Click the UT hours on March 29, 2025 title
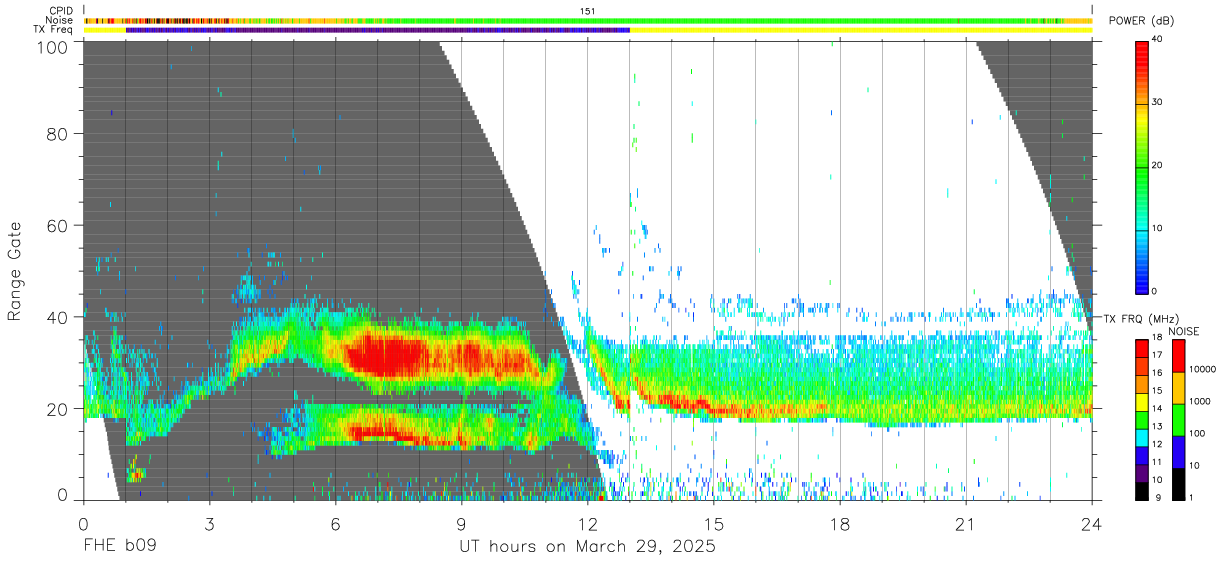Image resolution: width=1228 pixels, height=567 pixels. click(x=587, y=547)
